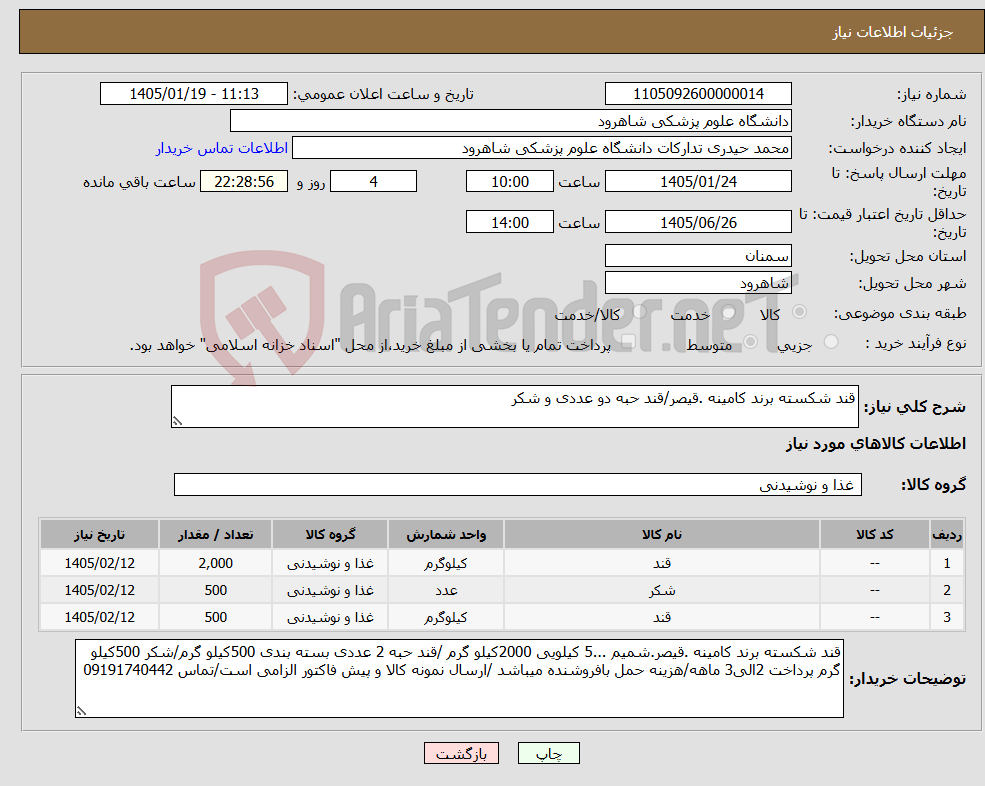Viewport: 985px width, 786px height.
Task: Click item name قند in row 1
Action: [661, 563]
